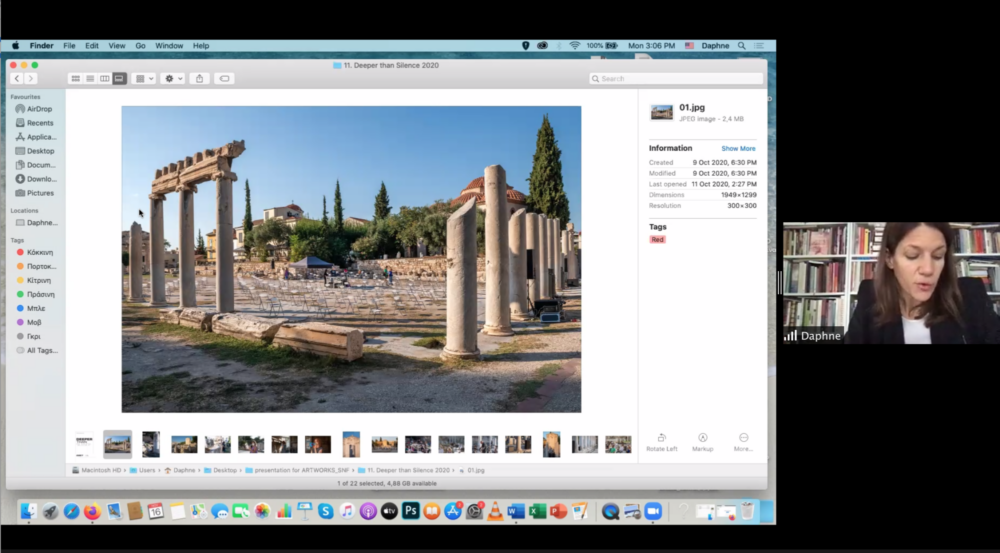Open the Window menu
Image resolution: width=1000 pixels, height=553 pixels.
(169, 46)
